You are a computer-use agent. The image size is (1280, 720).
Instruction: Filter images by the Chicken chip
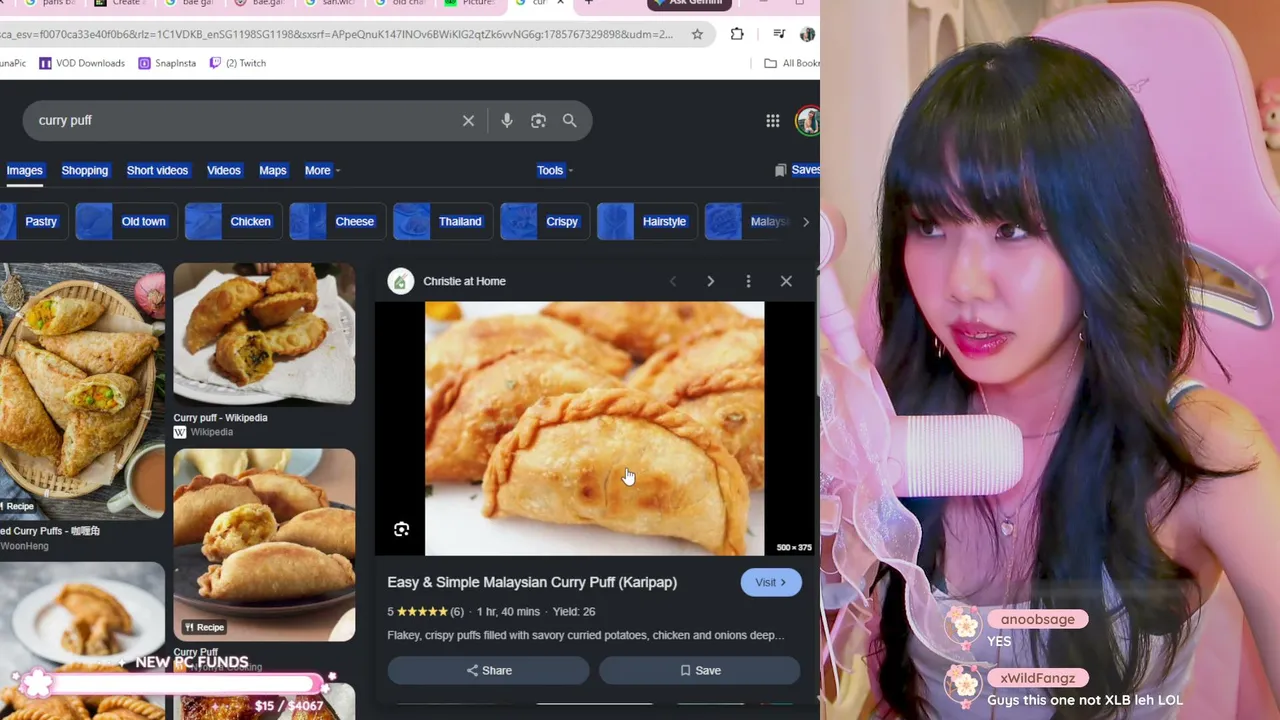(233, 222)
